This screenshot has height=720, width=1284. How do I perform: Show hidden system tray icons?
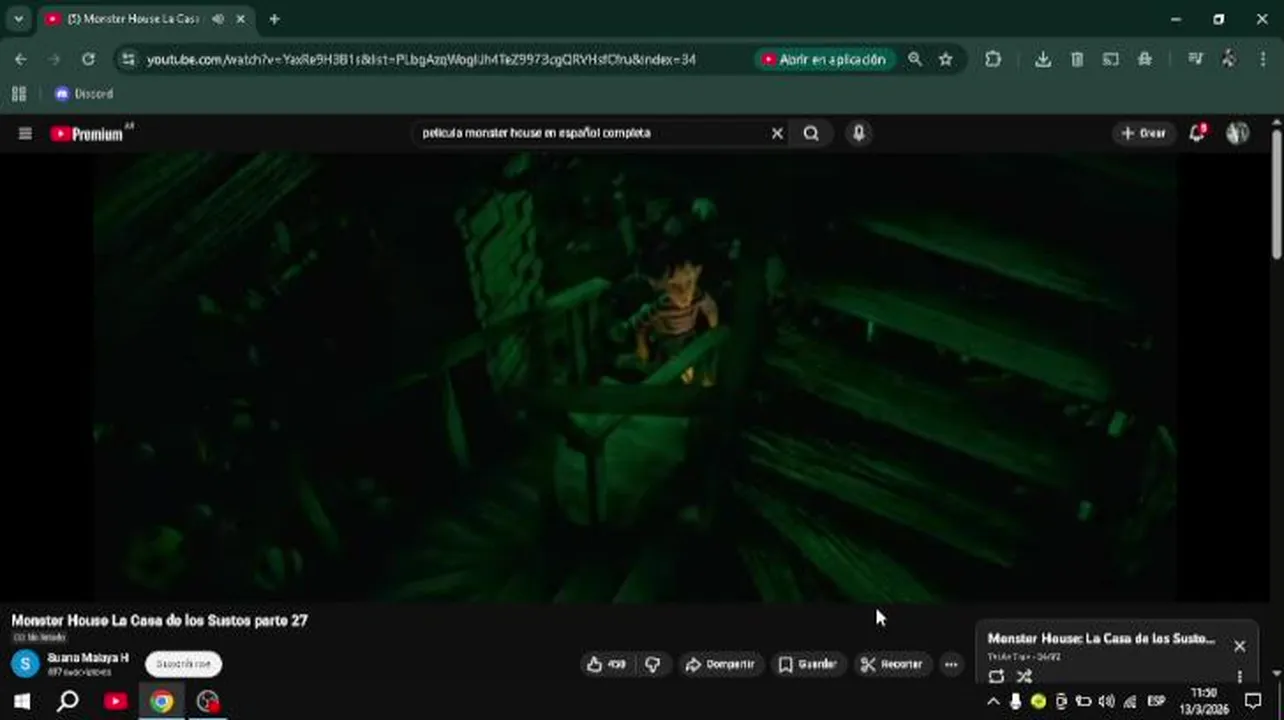pos(993,701)
